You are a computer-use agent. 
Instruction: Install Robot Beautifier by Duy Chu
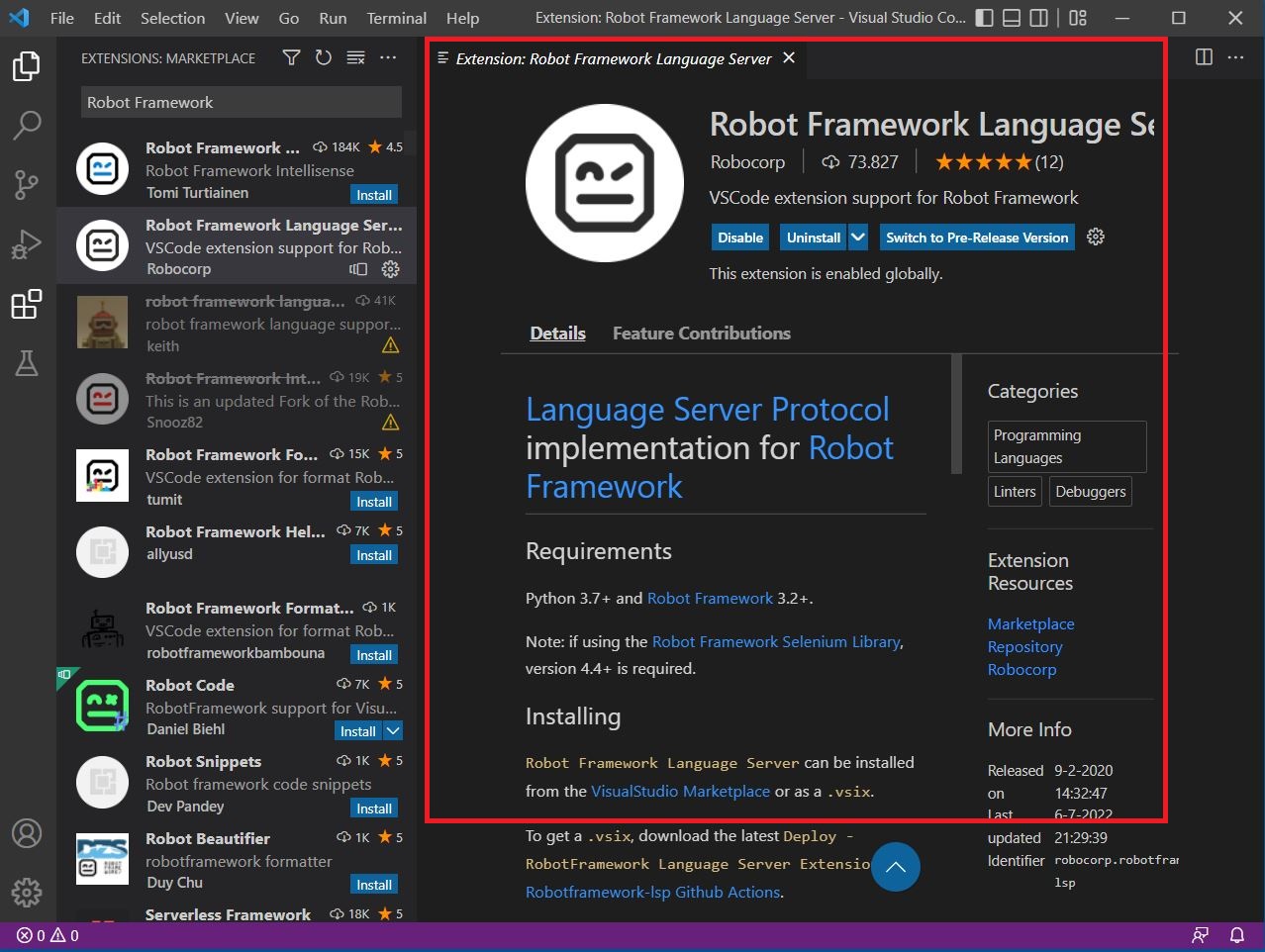pyautogui.click(x=374, y=885)
